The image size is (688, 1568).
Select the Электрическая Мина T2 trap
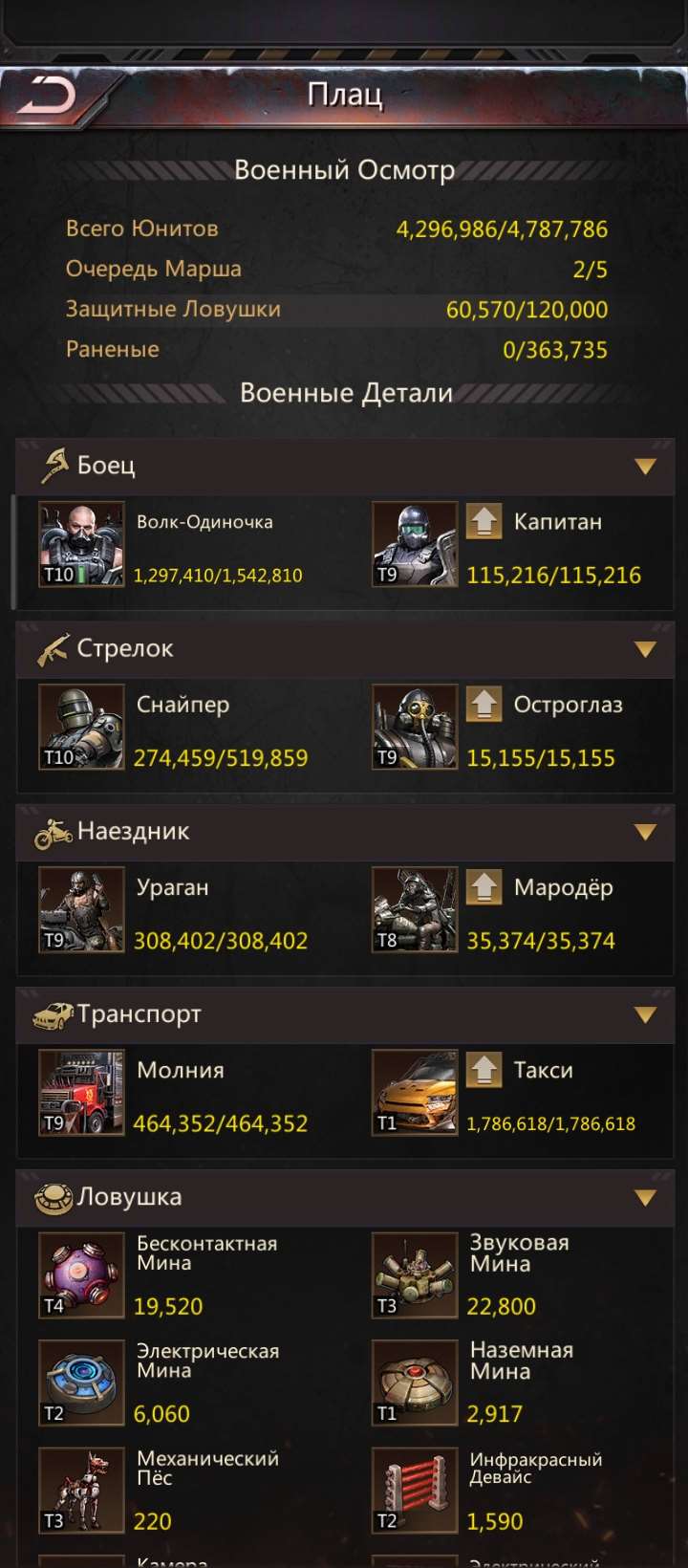coord(81,1383)
